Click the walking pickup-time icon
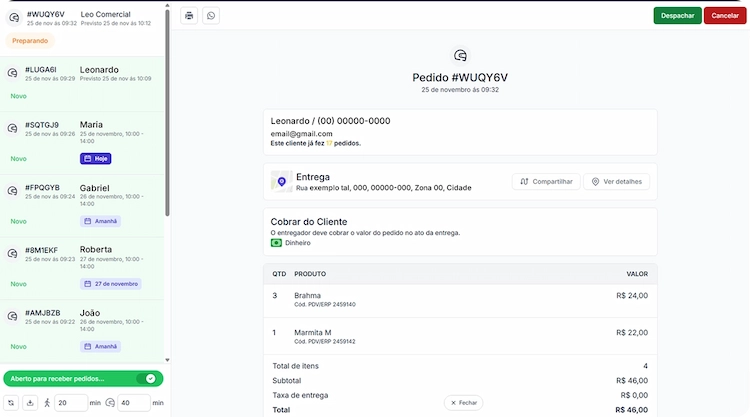 point(45,403)
